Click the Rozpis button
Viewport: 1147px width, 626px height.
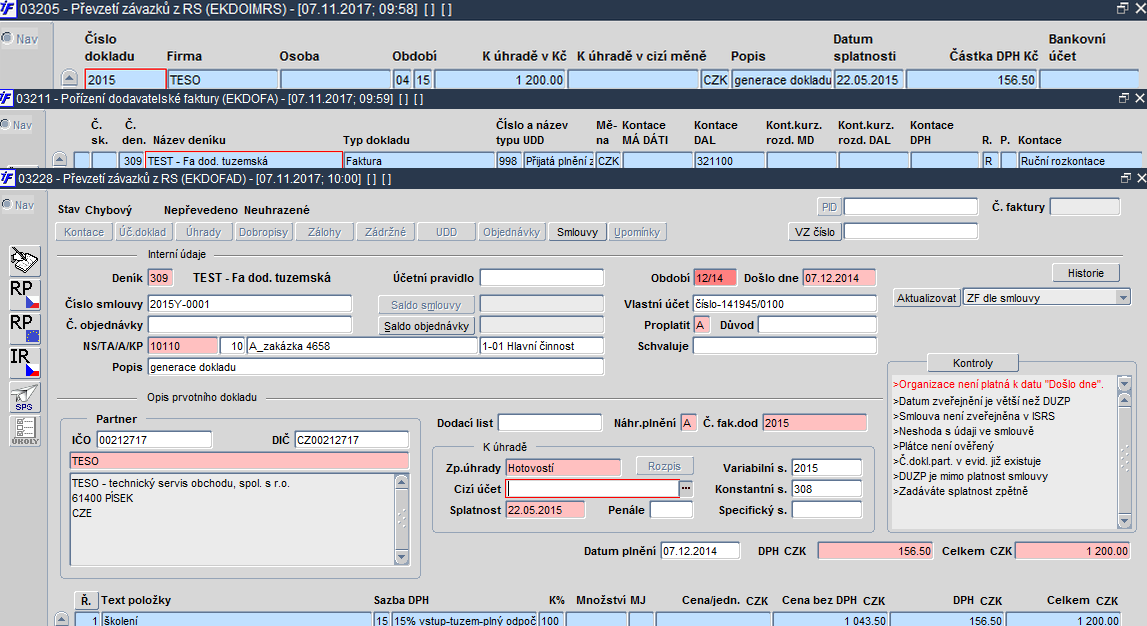tap(664, 466)
